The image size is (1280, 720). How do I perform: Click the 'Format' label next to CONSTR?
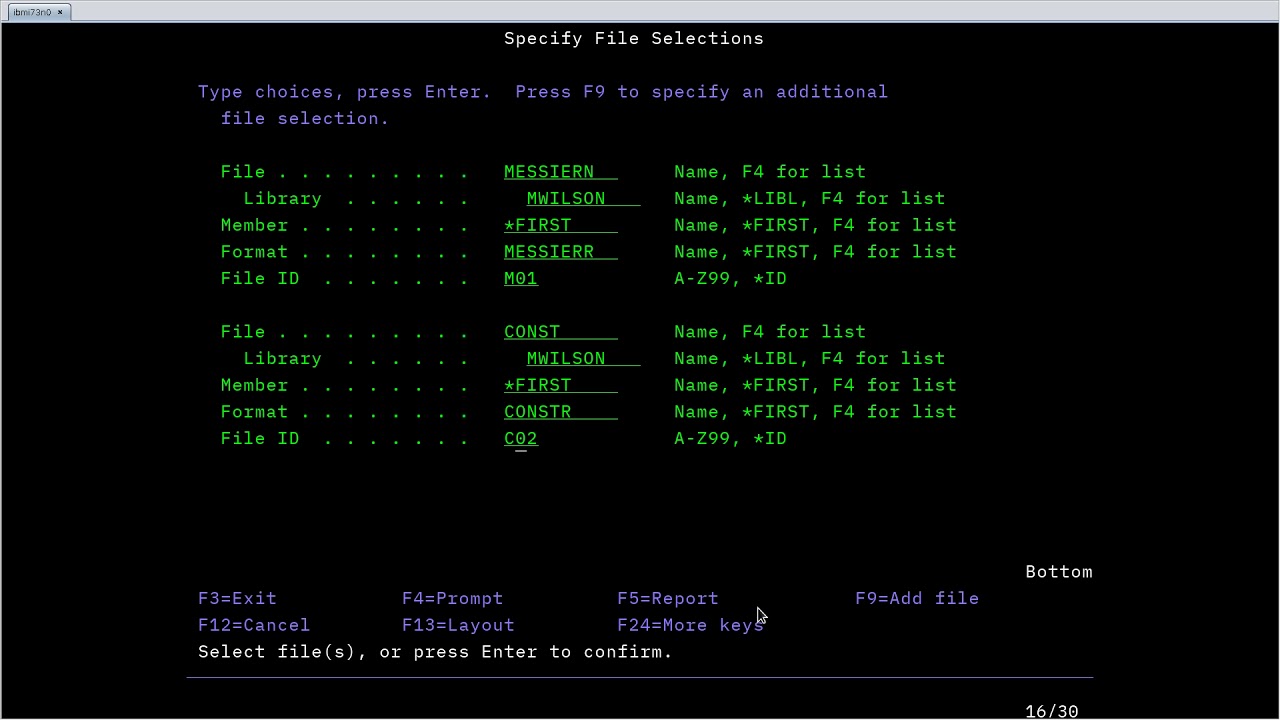(x=254, y=412)
